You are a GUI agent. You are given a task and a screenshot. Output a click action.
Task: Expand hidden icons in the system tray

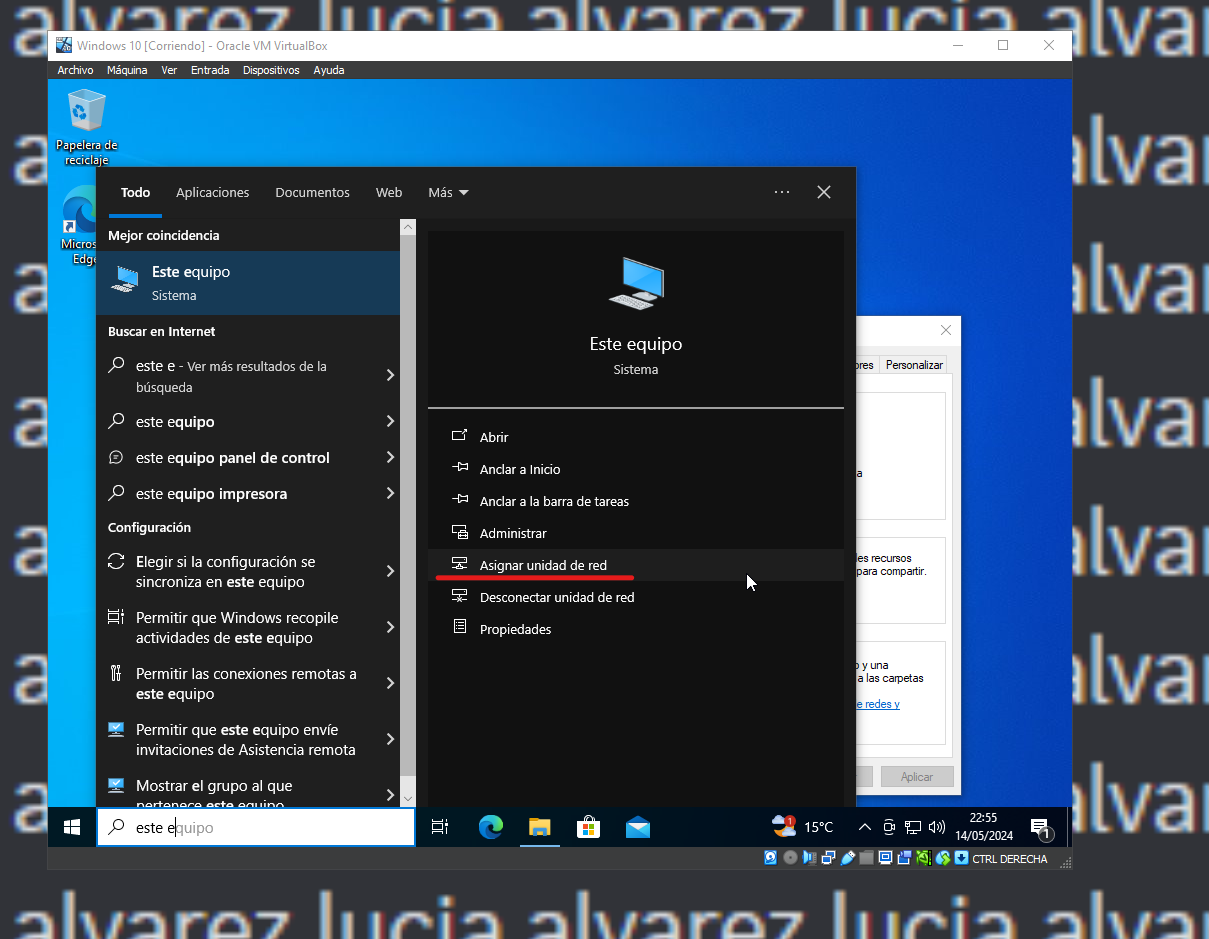click(864, 827)
